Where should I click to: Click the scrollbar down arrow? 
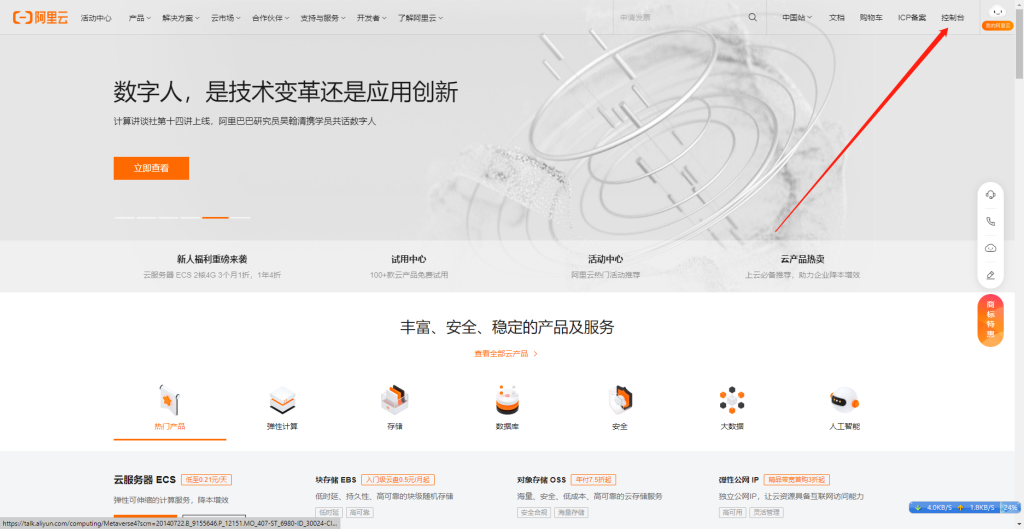[x=1019, y=524]
